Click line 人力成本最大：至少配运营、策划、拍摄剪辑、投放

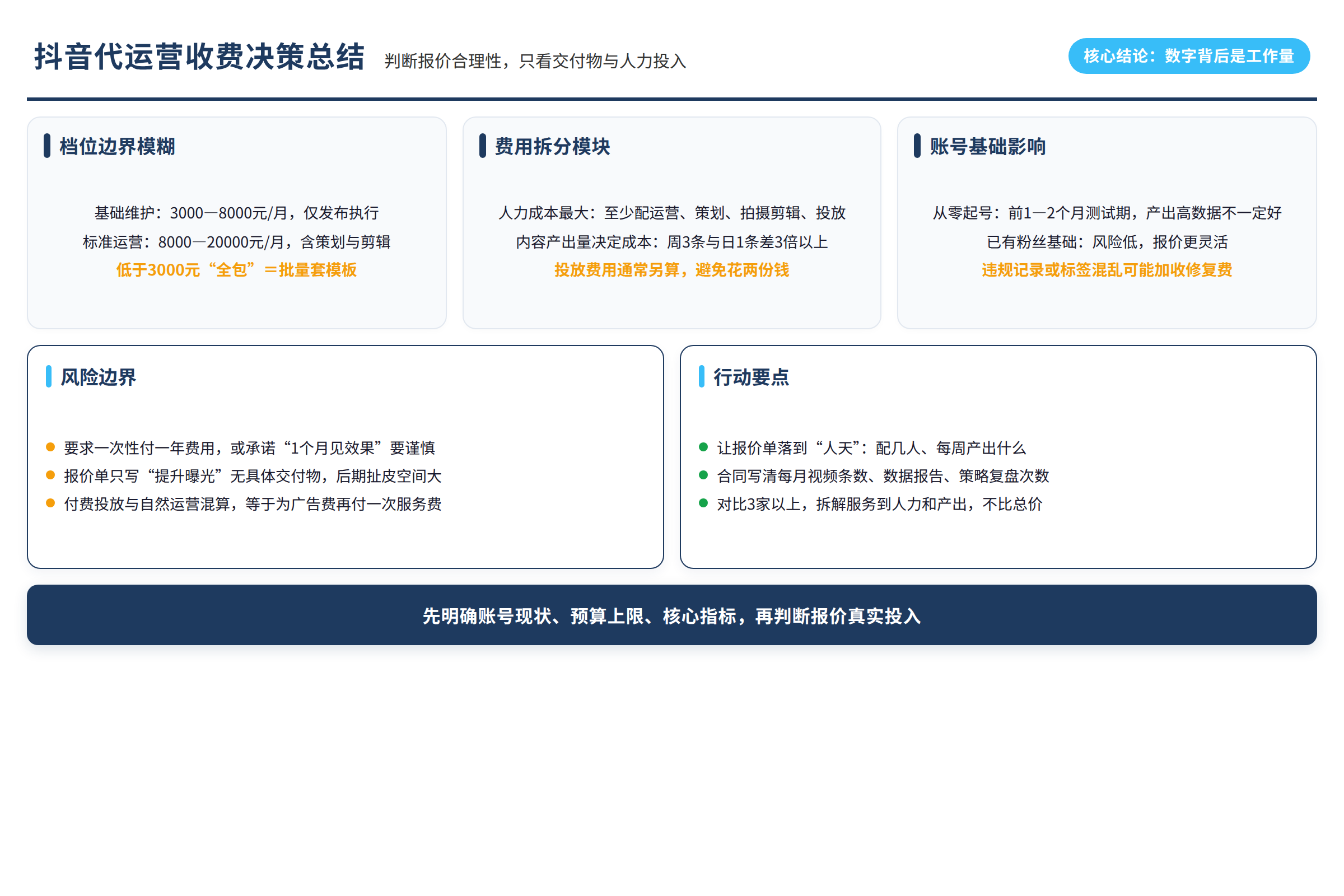click(x=672, y=213)
